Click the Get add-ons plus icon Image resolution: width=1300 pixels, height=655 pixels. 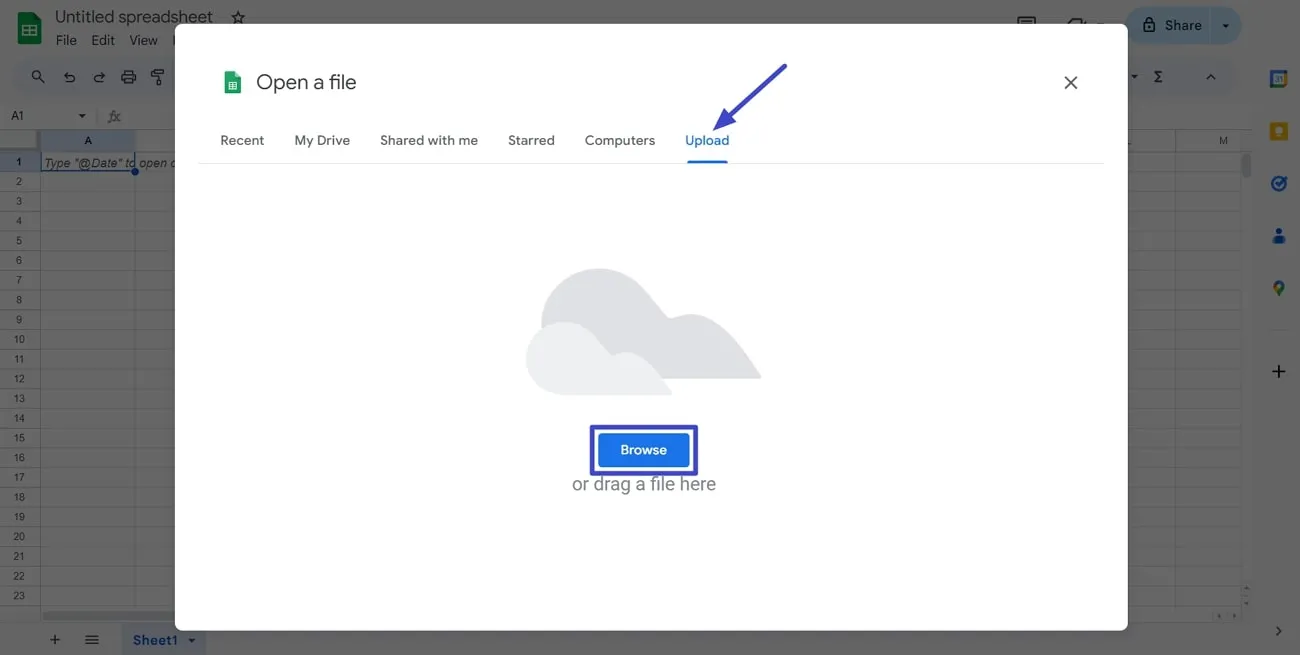(1278, 372)
